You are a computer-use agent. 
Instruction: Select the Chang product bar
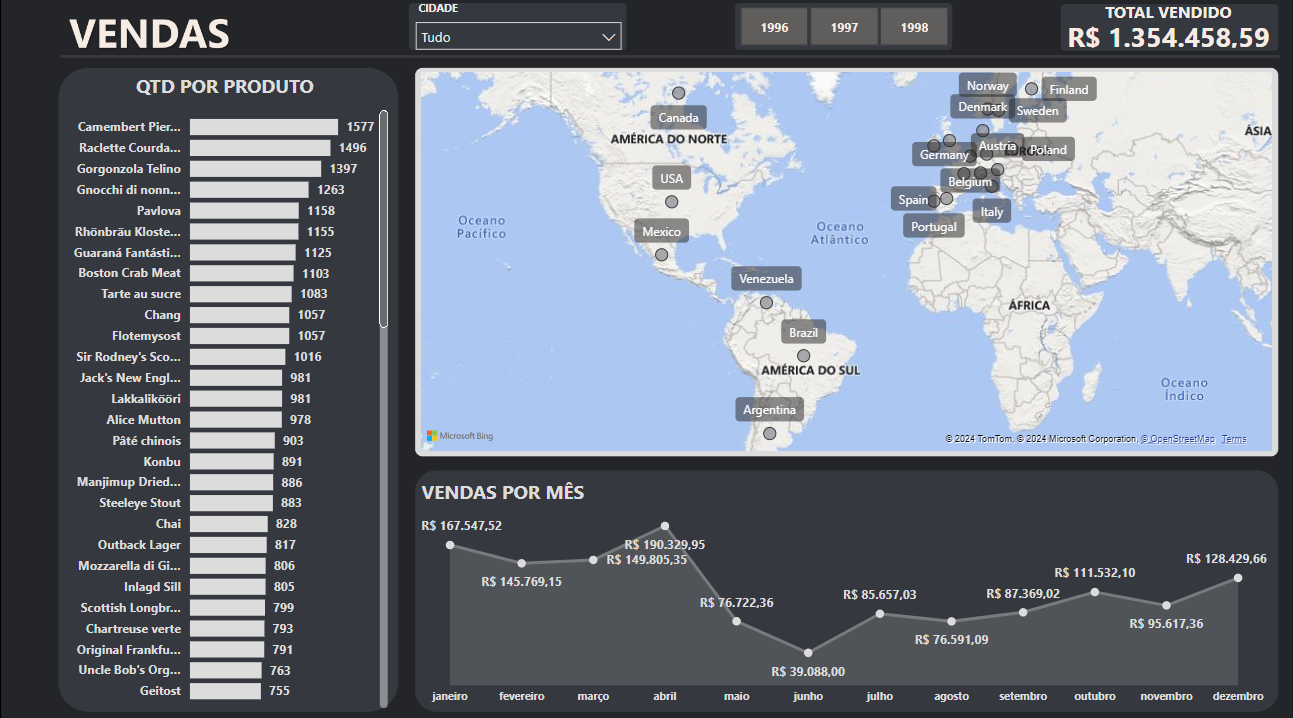239,315
